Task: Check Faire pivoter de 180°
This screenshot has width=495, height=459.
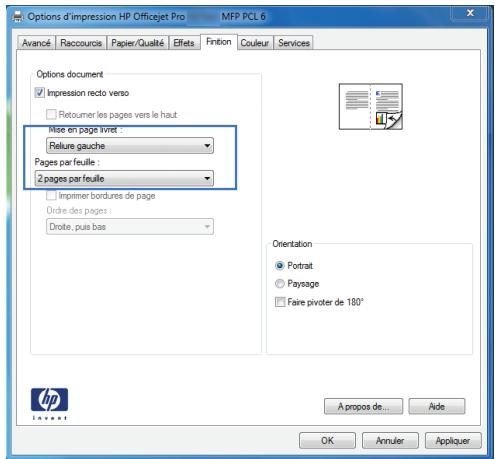Action: point(280,302)
